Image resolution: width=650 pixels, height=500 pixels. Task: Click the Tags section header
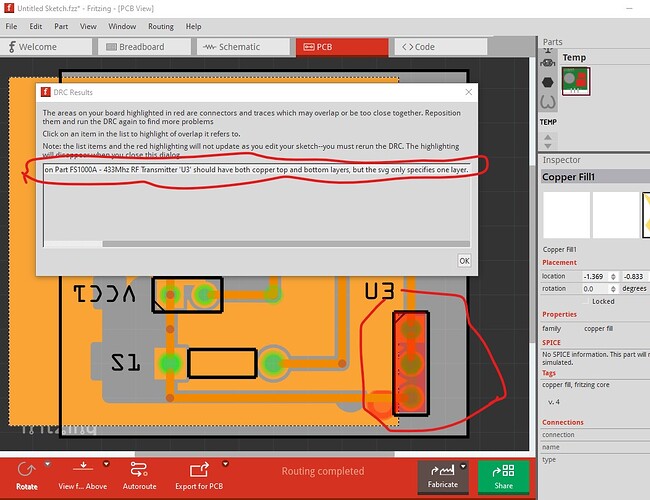point(548,373)
